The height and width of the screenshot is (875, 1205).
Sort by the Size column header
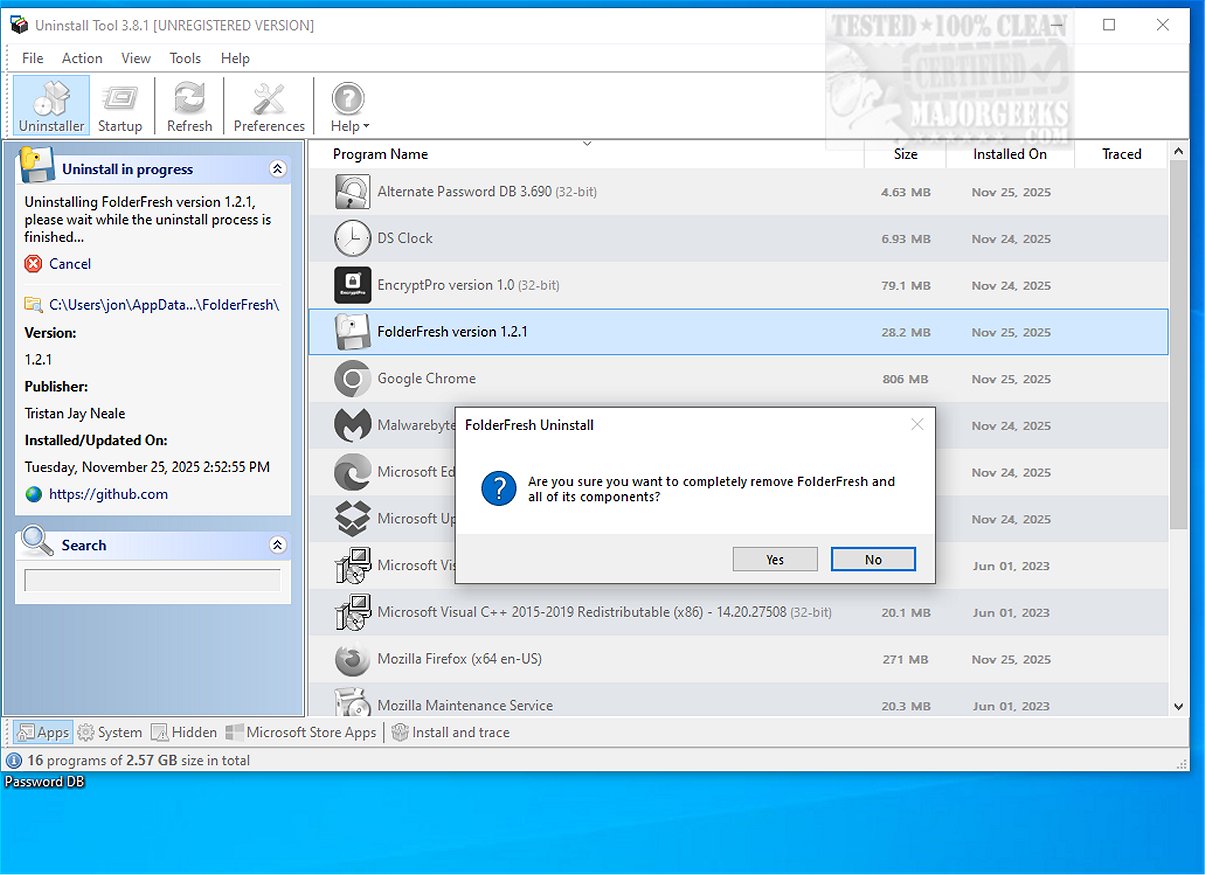(905, 154)
